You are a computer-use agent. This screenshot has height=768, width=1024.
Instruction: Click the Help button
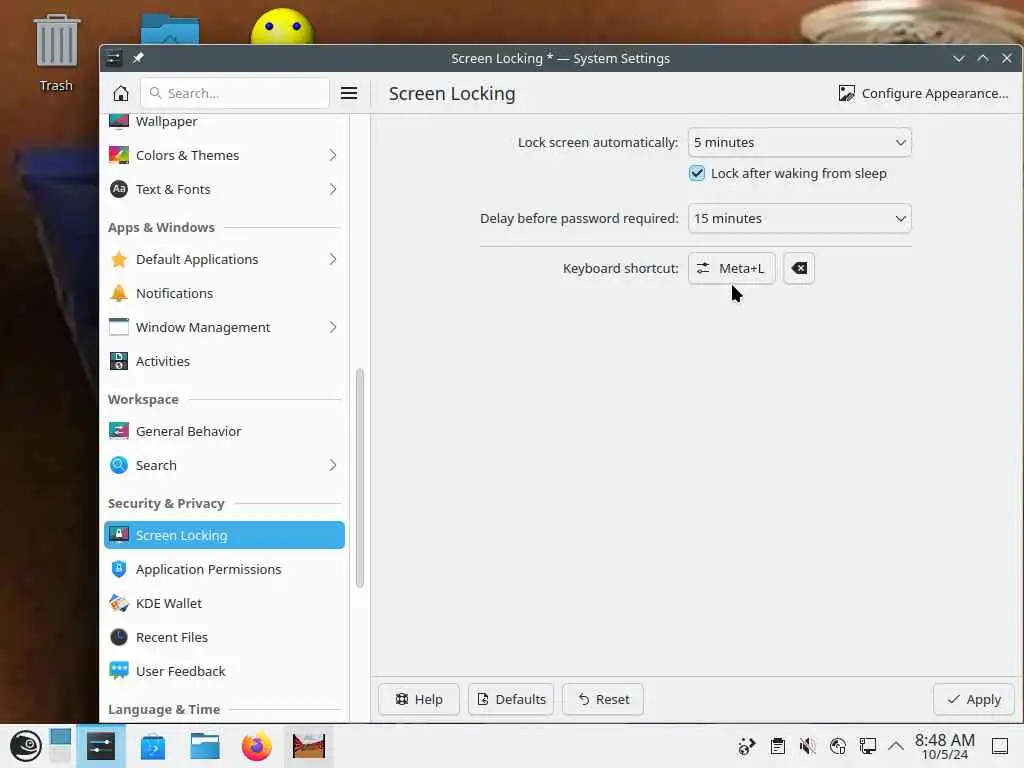coord(419,699)
